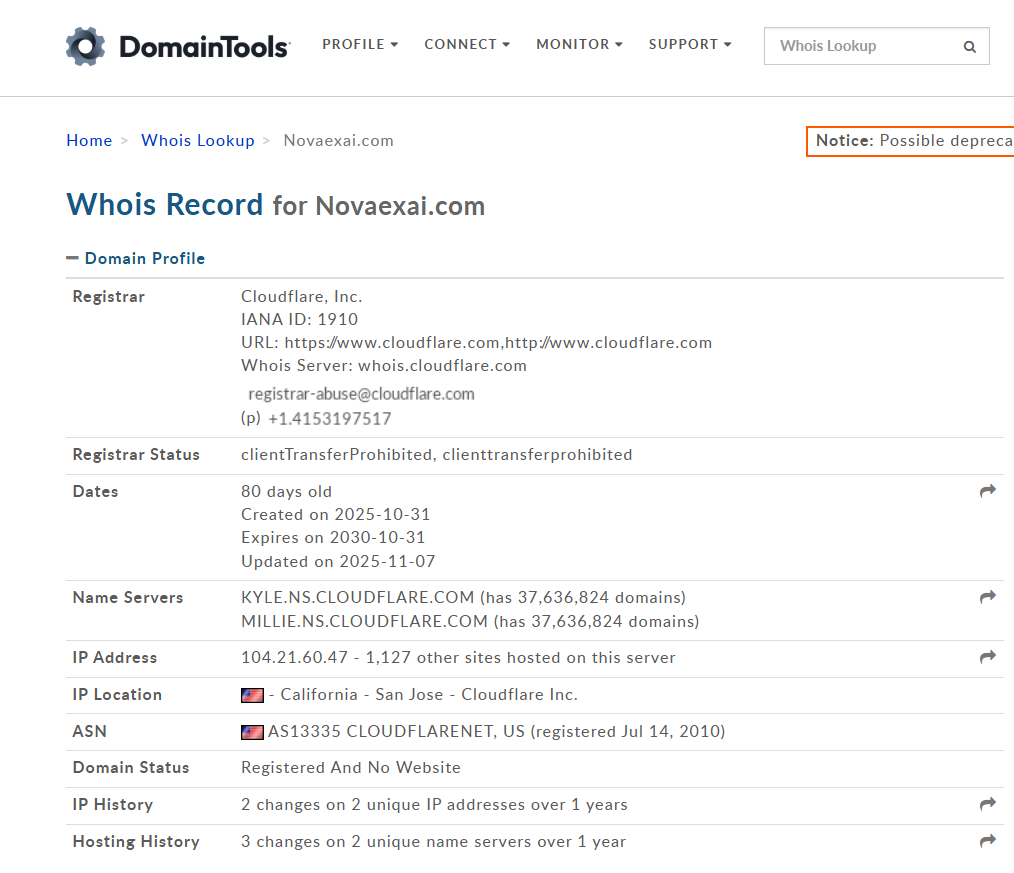Click the Domain Status row label
This screenshot has height=873, width=1014.
pyautogui.click(x=131, y=768)
